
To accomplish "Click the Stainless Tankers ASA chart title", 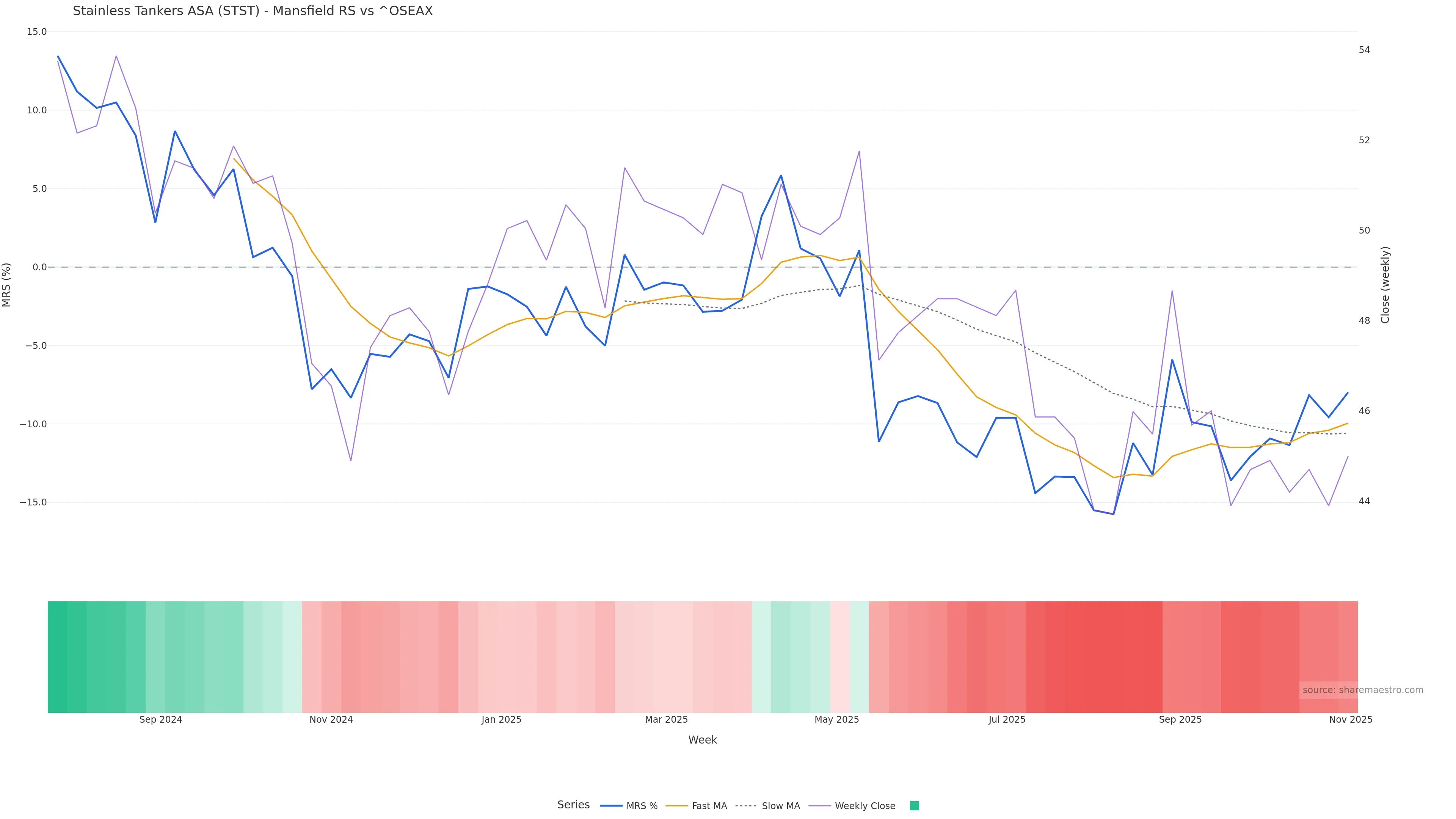I will pyautogui.click(x=253, y=11).
